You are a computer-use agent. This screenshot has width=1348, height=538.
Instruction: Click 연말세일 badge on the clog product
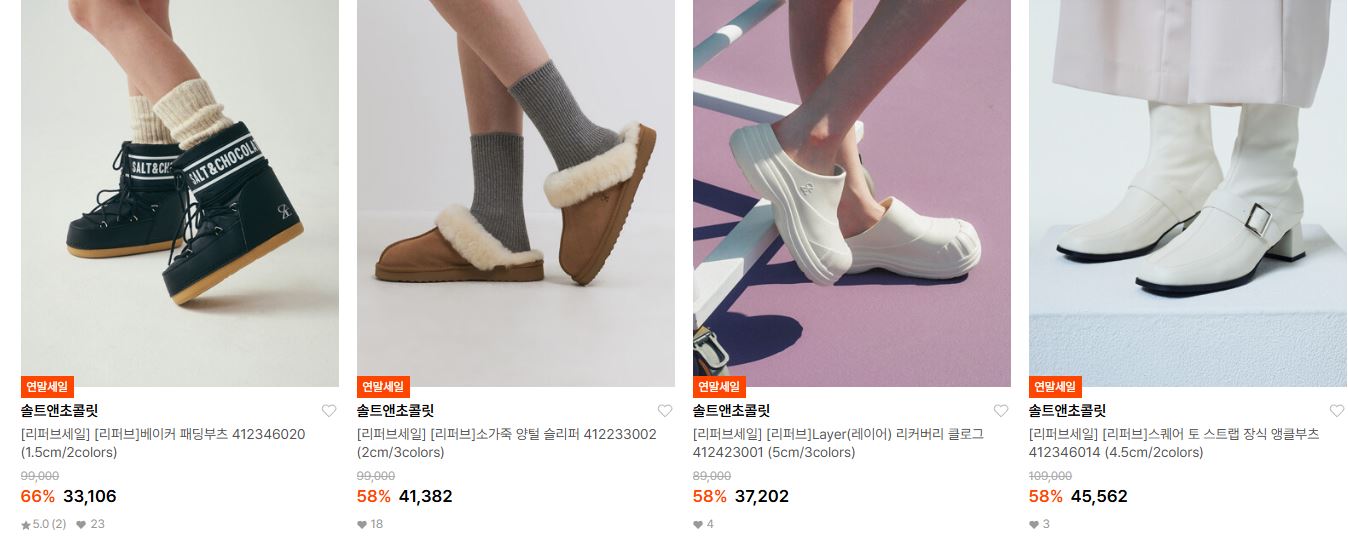tap(719, 387)
